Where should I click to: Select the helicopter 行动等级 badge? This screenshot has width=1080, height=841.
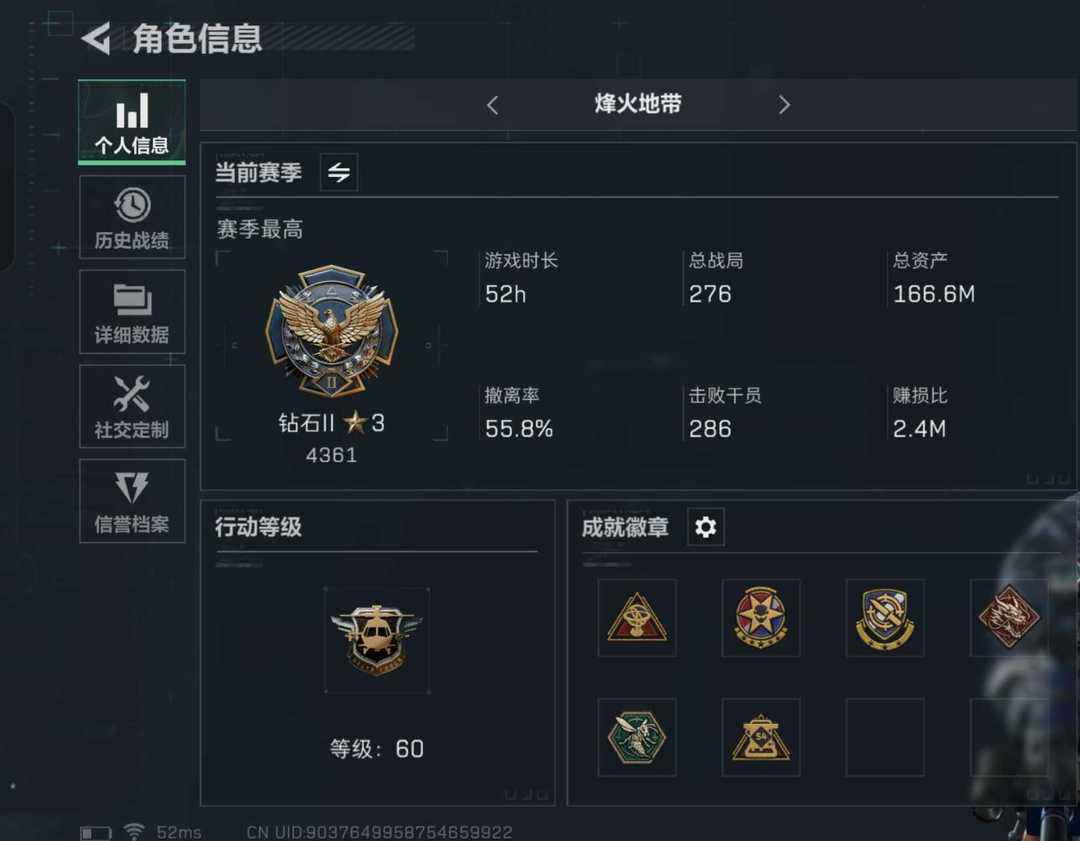point(377,641)
